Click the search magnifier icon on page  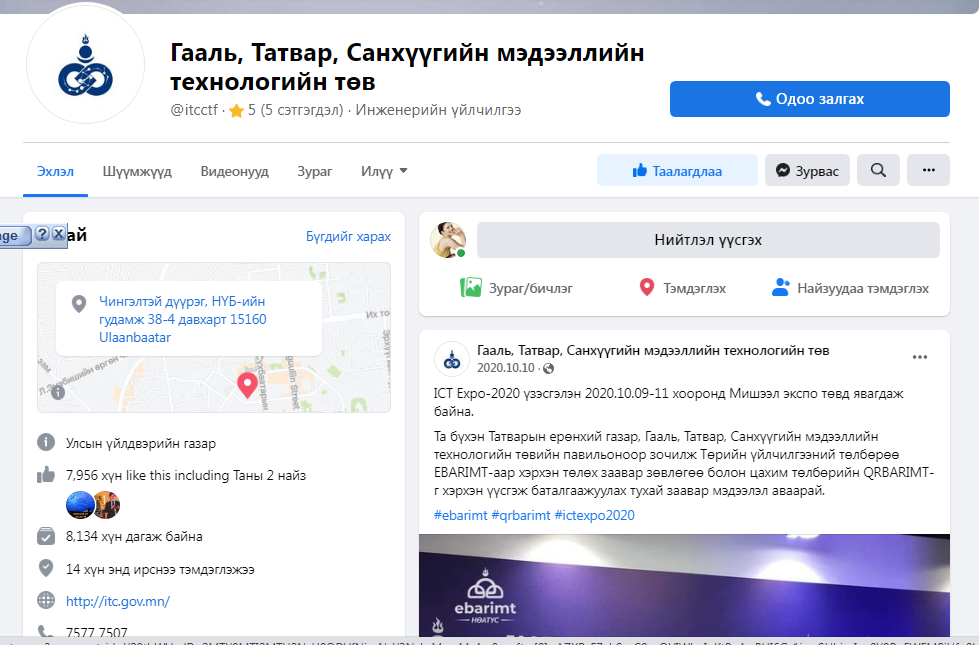tap(878, 170)
